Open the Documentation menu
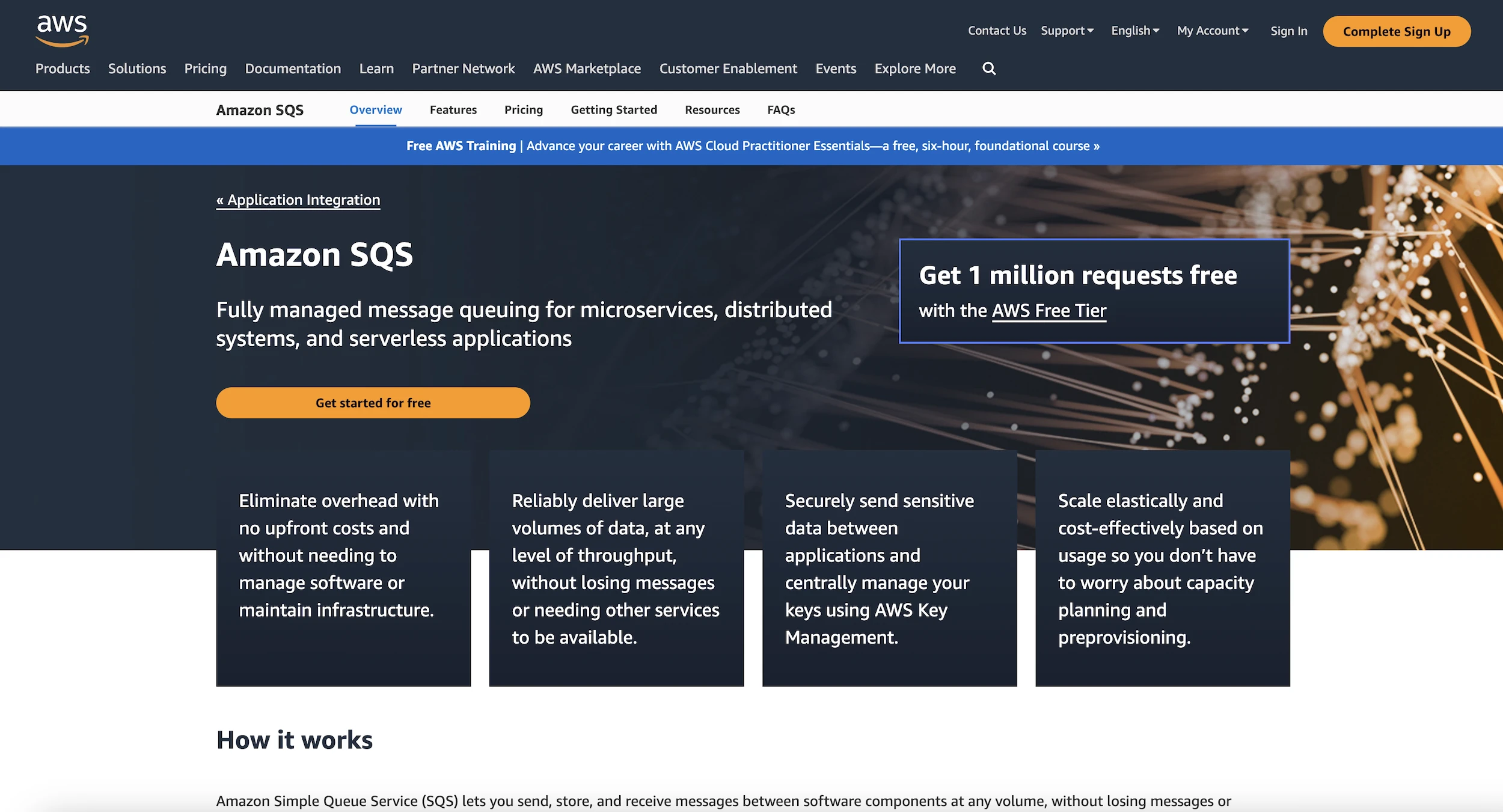This screenshot has height=812, width=1503. (293, 69)
